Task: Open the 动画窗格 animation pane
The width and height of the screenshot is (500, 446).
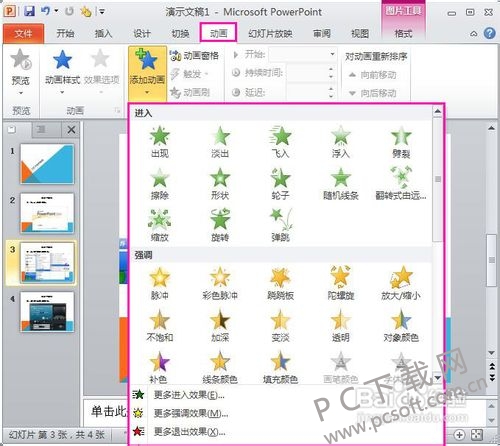Action: [194, 55]
